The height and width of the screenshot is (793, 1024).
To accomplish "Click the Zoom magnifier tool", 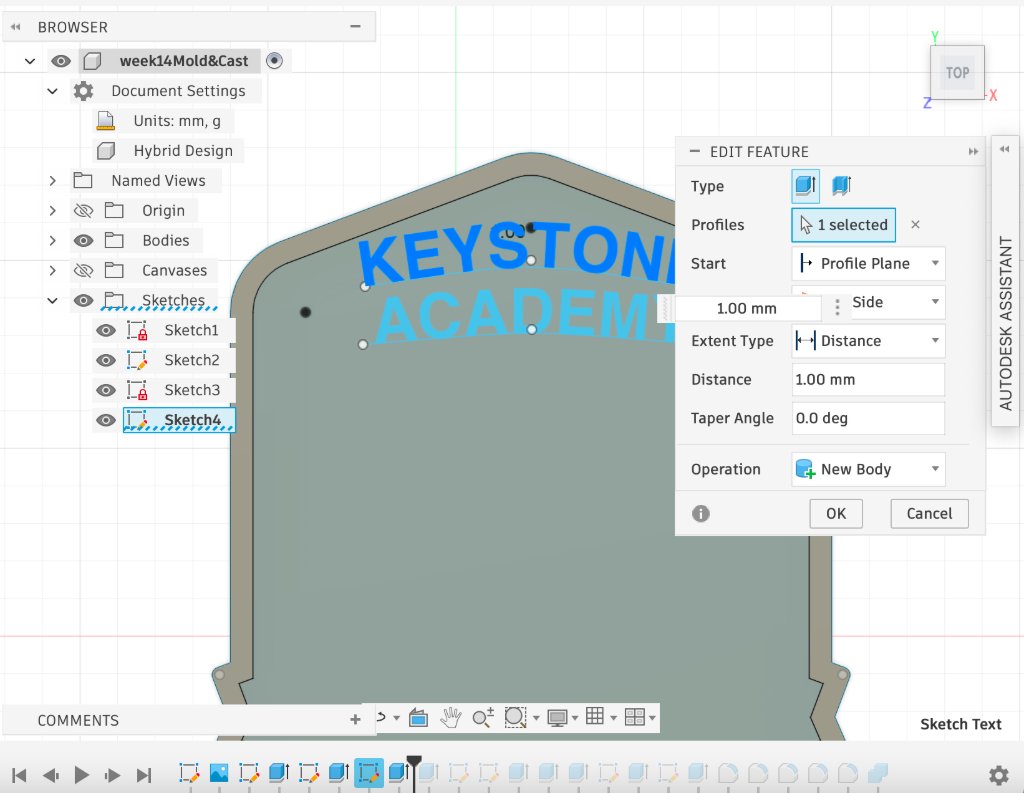I will click(483, 718).
